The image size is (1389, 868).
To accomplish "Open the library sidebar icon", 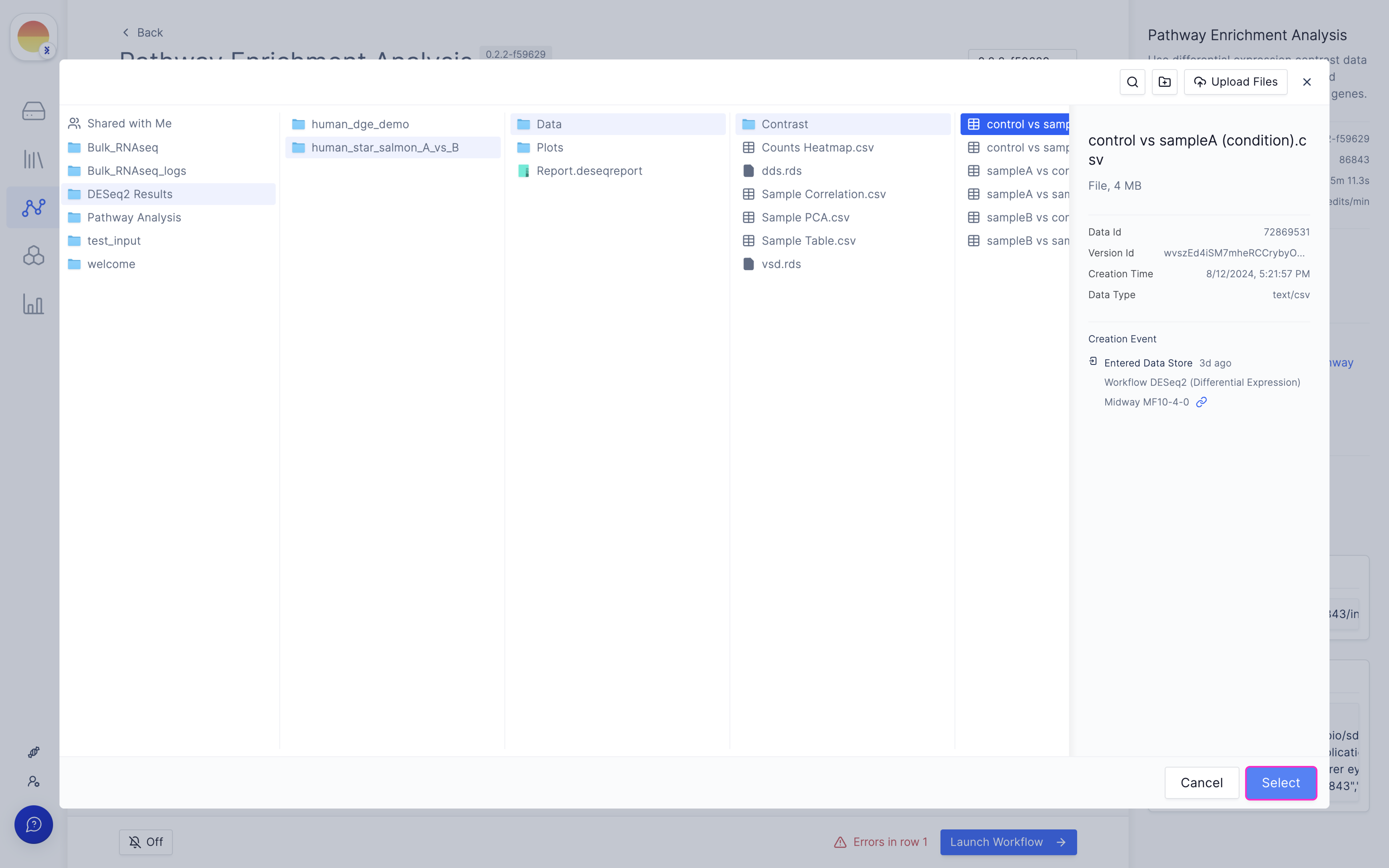I will tap(33, 159).
